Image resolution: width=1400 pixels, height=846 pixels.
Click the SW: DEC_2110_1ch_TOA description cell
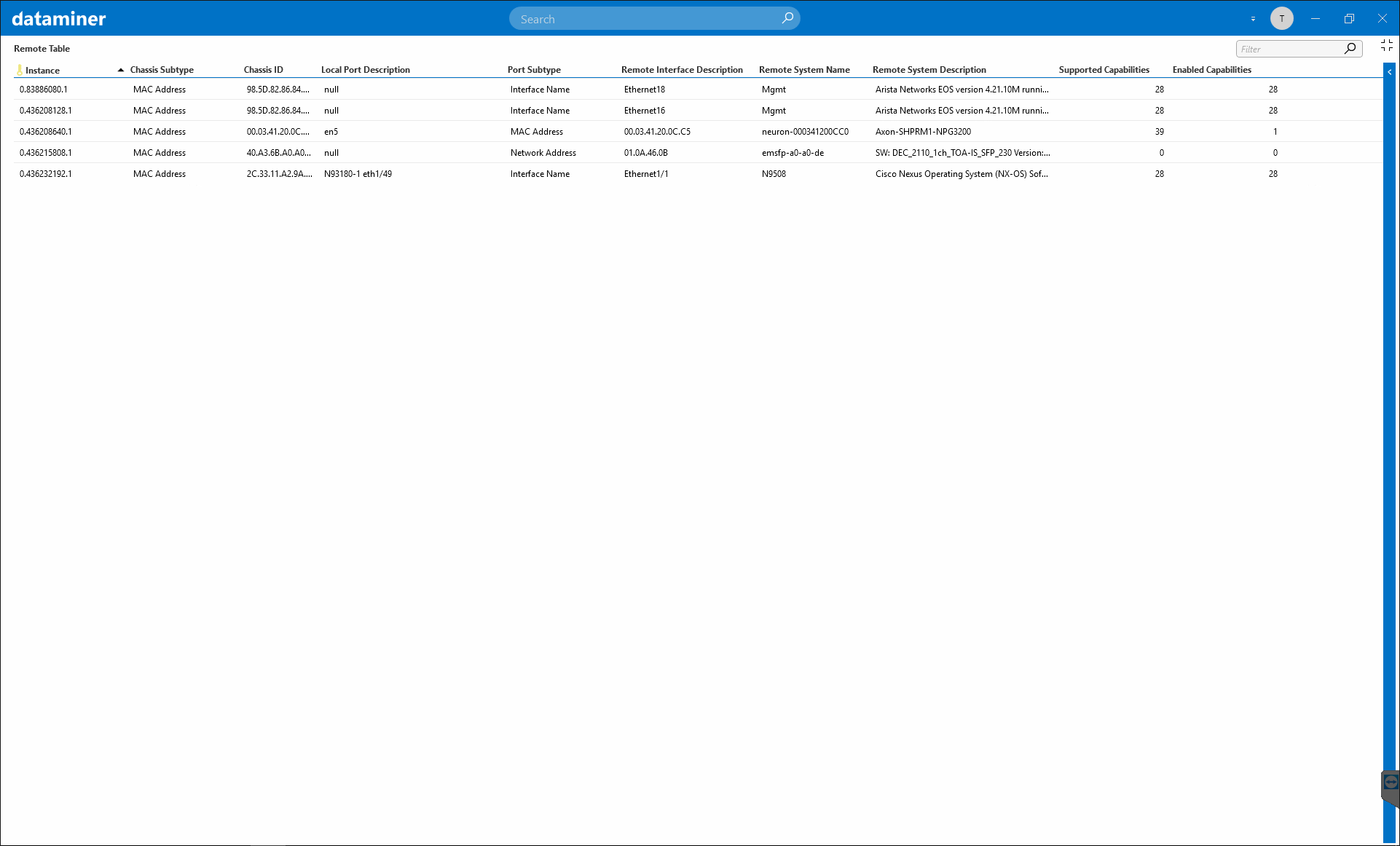click(962, 153)
